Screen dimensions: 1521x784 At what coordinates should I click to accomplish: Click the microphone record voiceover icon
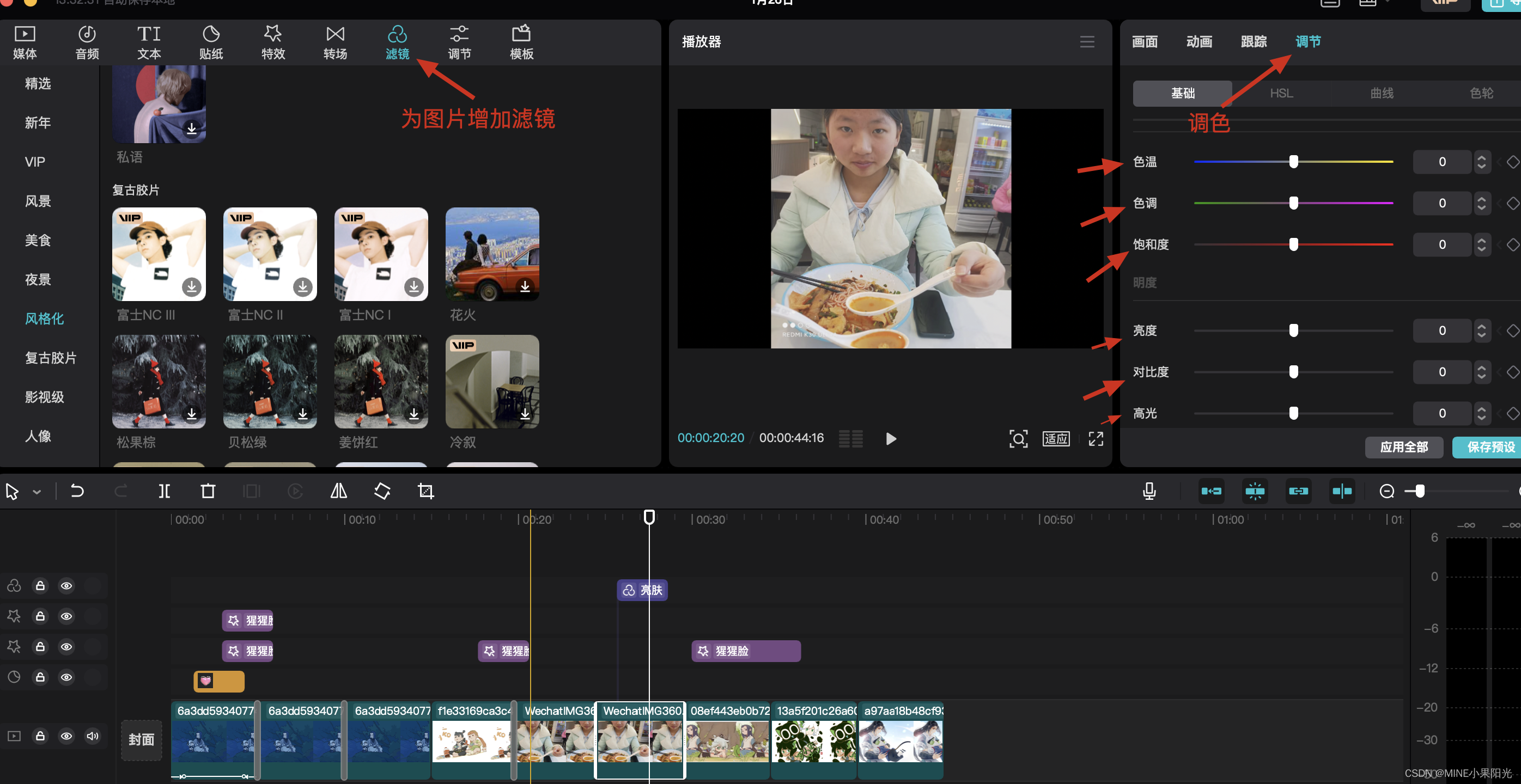point(1149,491)
